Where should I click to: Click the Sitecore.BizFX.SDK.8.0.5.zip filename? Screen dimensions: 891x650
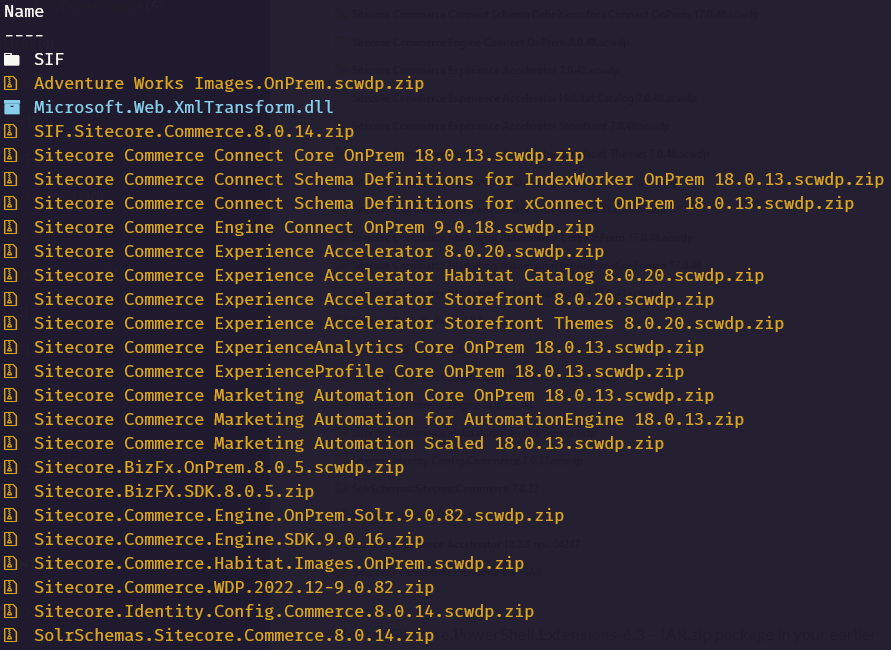174,491
